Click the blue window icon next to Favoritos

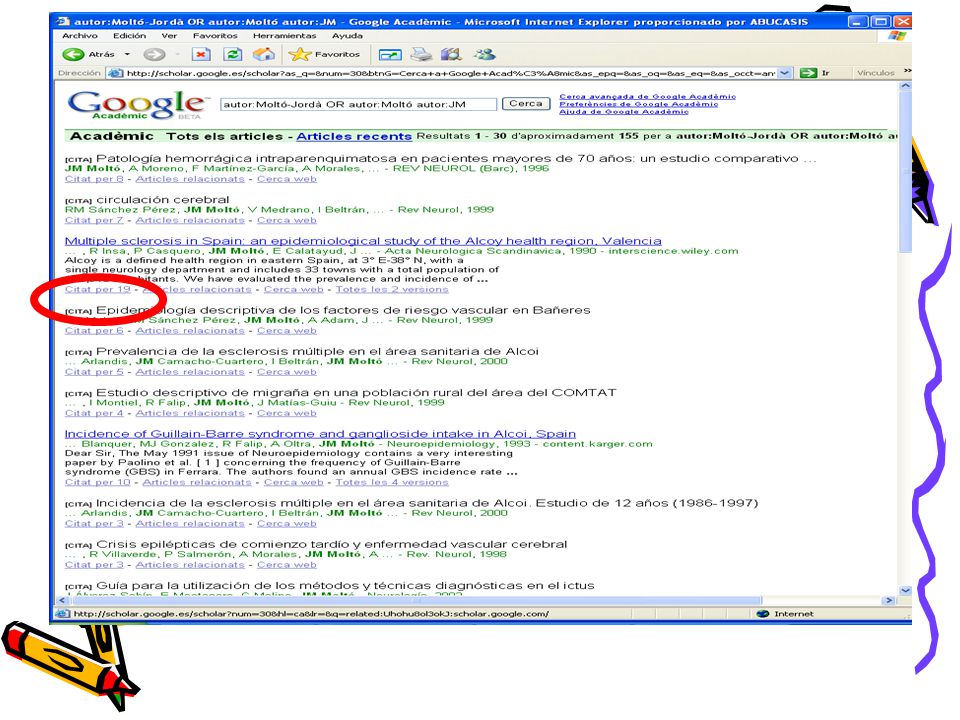click(390, 55)
